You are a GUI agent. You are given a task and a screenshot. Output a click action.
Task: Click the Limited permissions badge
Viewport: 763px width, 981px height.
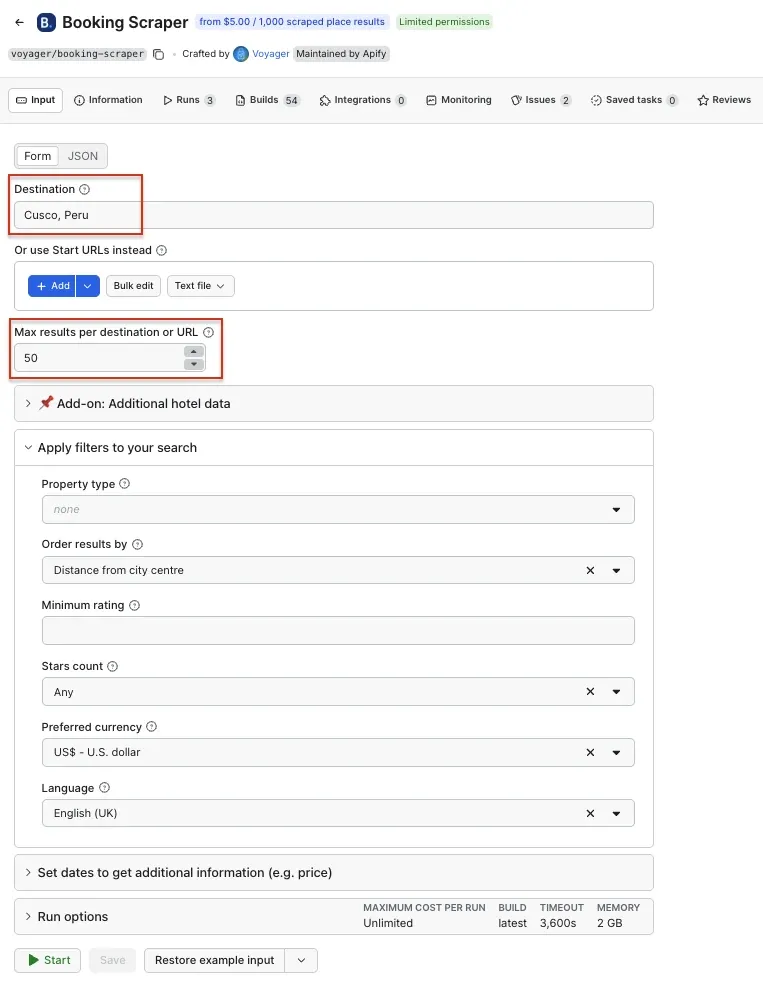point(444,22)
